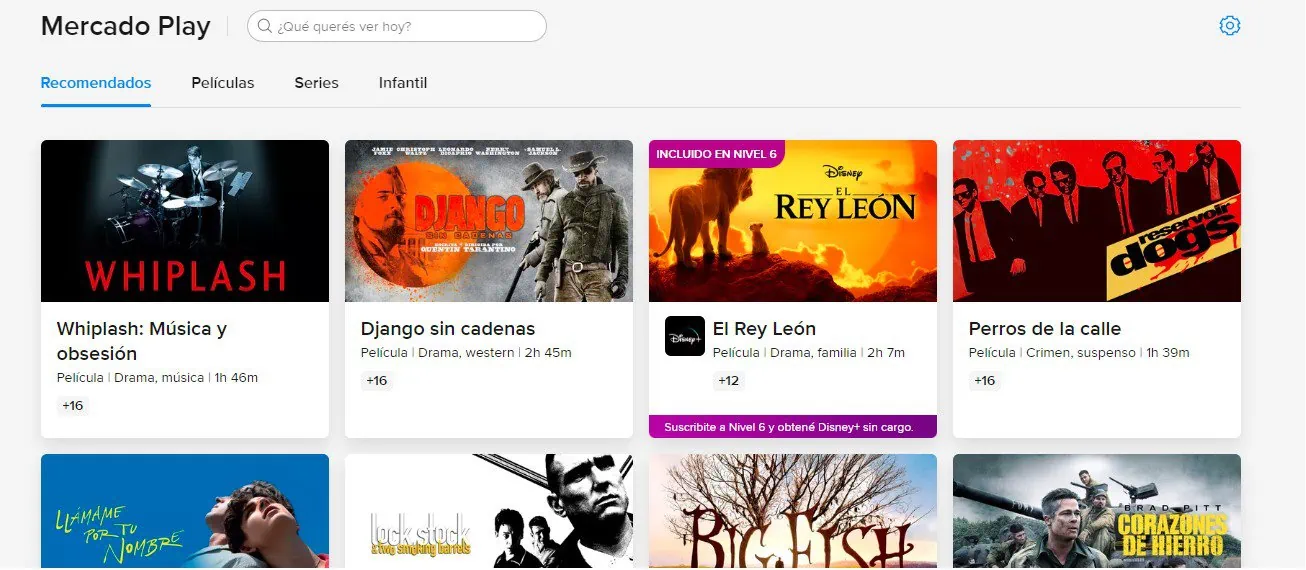This screenshot has width=1306, height=570.
Task: Open the Series tab
Action: (x=317, y=83)
